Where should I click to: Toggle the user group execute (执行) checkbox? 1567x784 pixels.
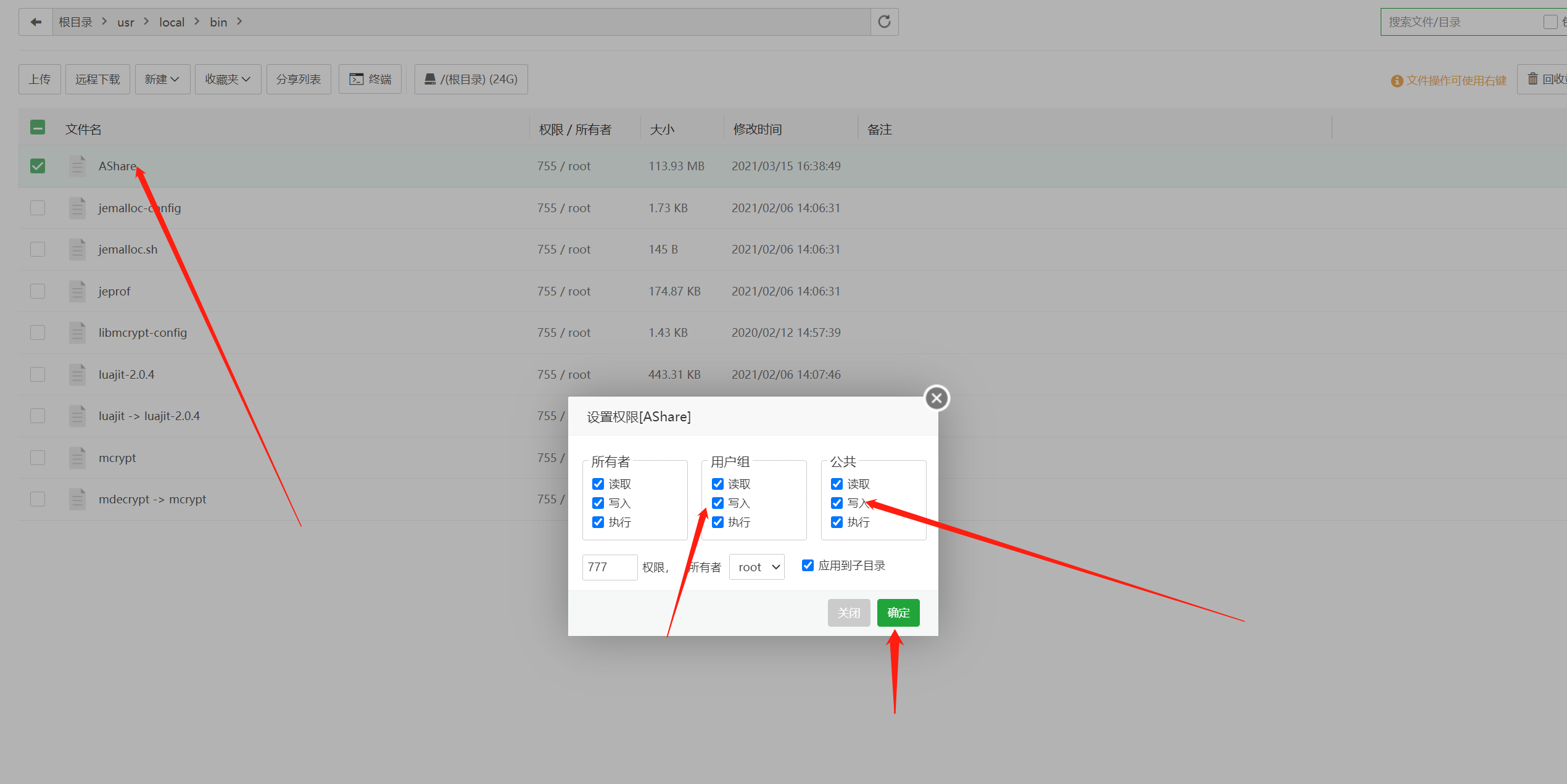[717, 522]
